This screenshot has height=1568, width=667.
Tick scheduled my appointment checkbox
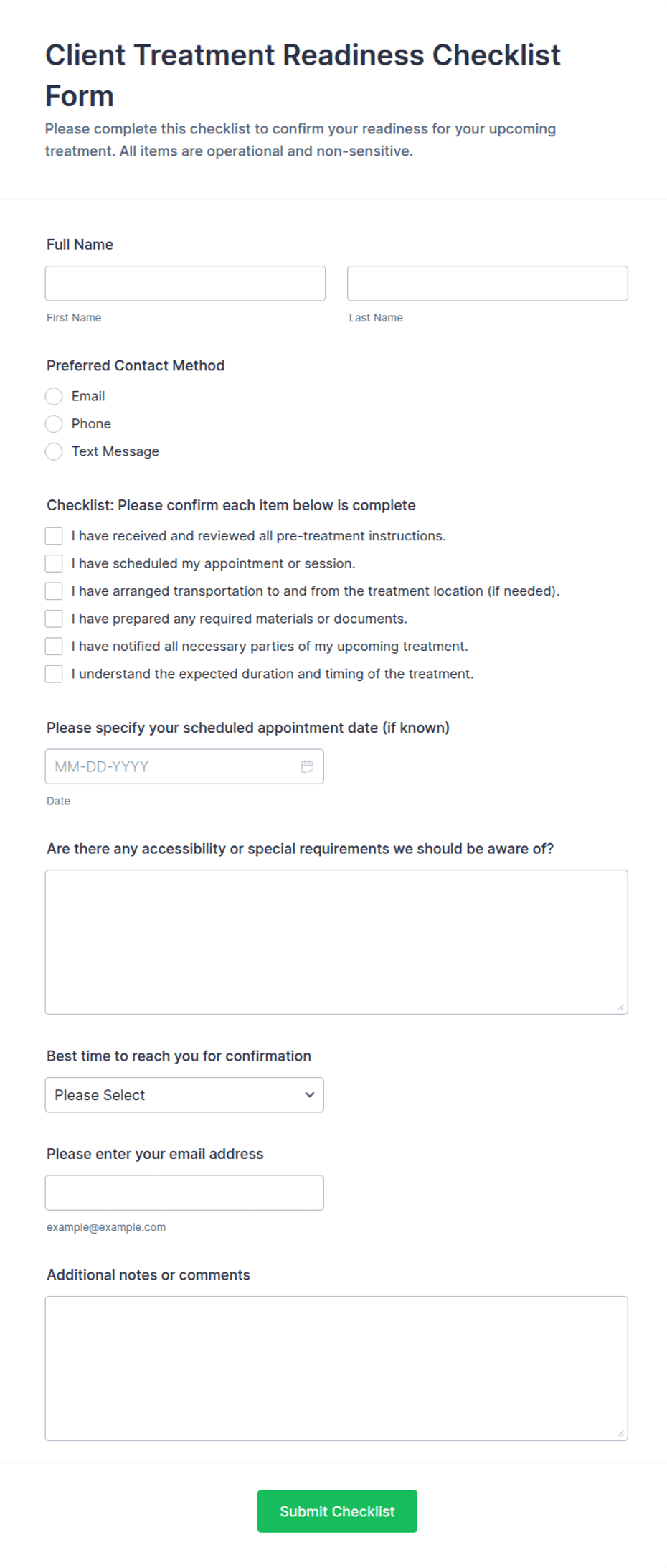(x=54, y=563)
